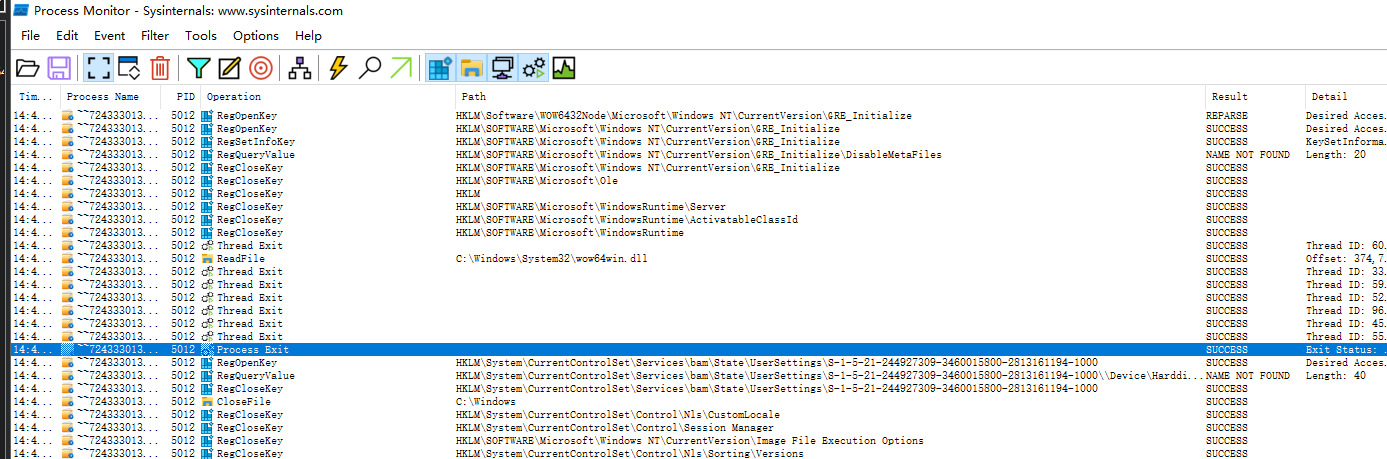Click the 'Thread ID: 96' detail cell

tap(1346, 311)
